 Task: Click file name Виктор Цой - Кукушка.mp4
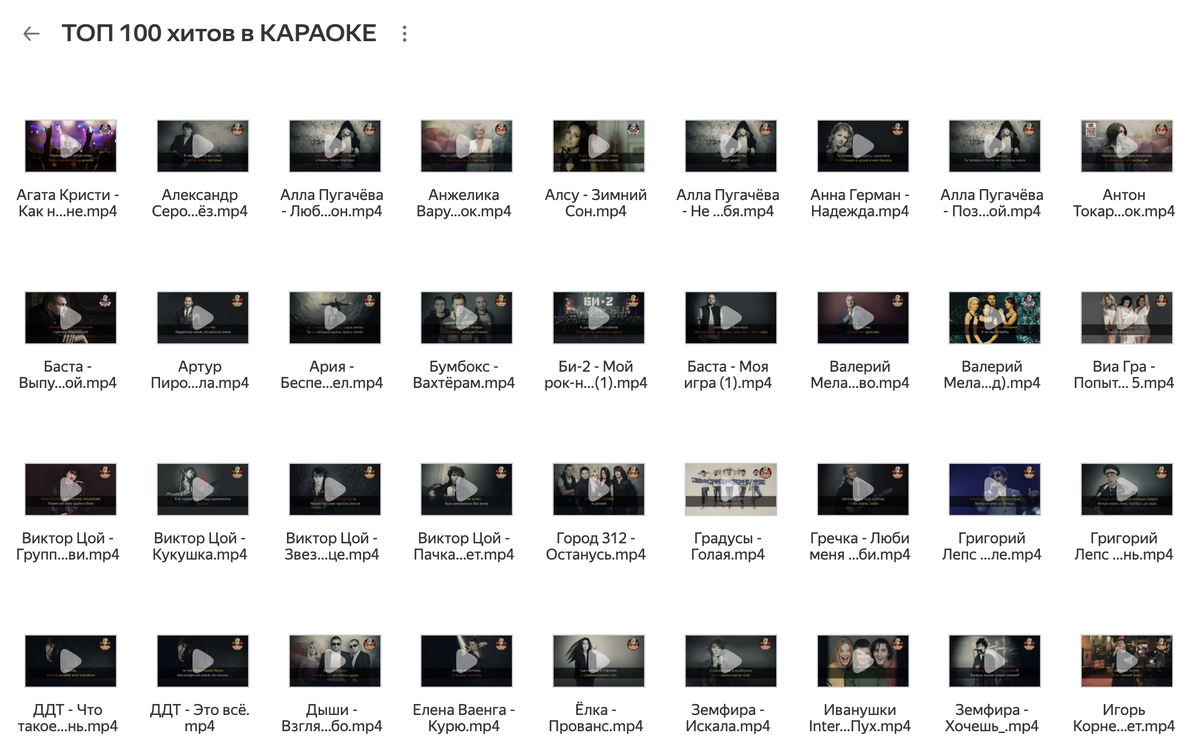click(x=200, y=546)
